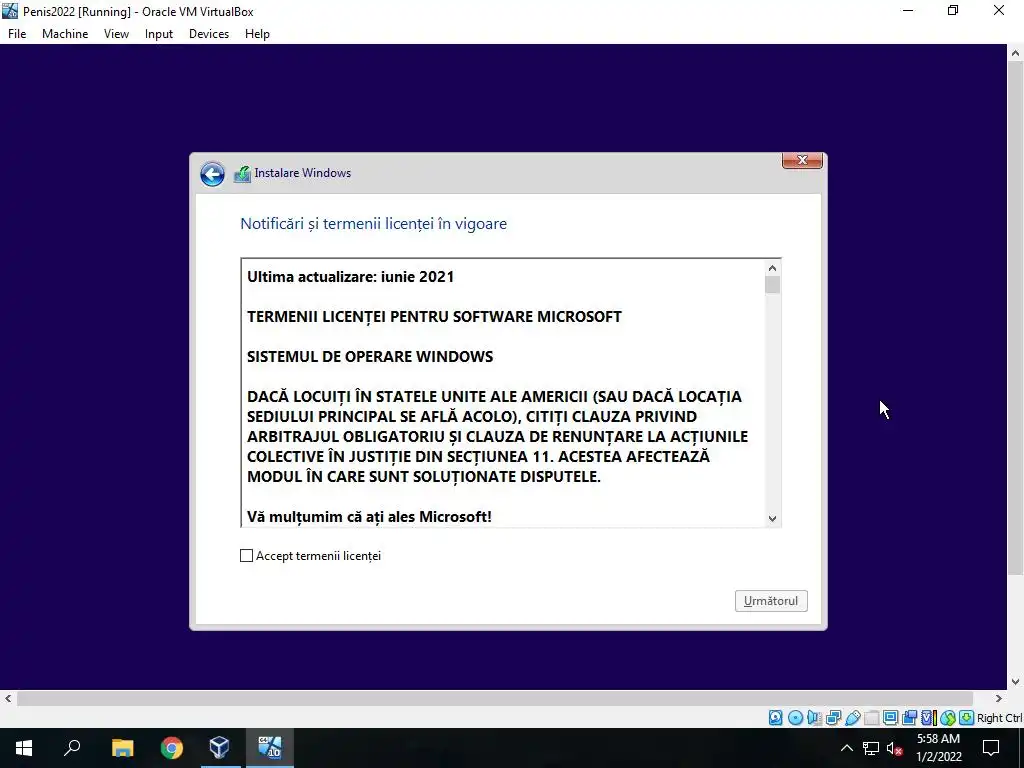Image resolution: width=1024 pixels, height=768 pixels.
Task: Click the license text scroll-up arrow
Action: click(x=773, y=268)
